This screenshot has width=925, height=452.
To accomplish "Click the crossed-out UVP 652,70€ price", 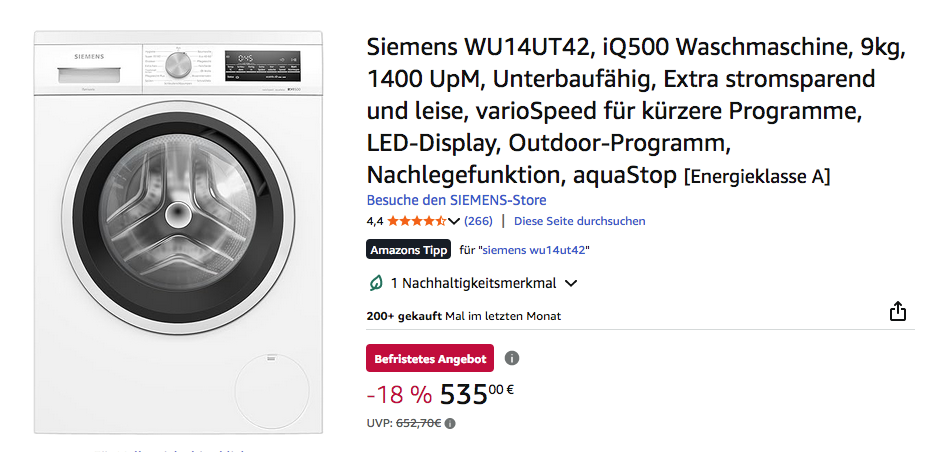I will [x=417, y=423].
